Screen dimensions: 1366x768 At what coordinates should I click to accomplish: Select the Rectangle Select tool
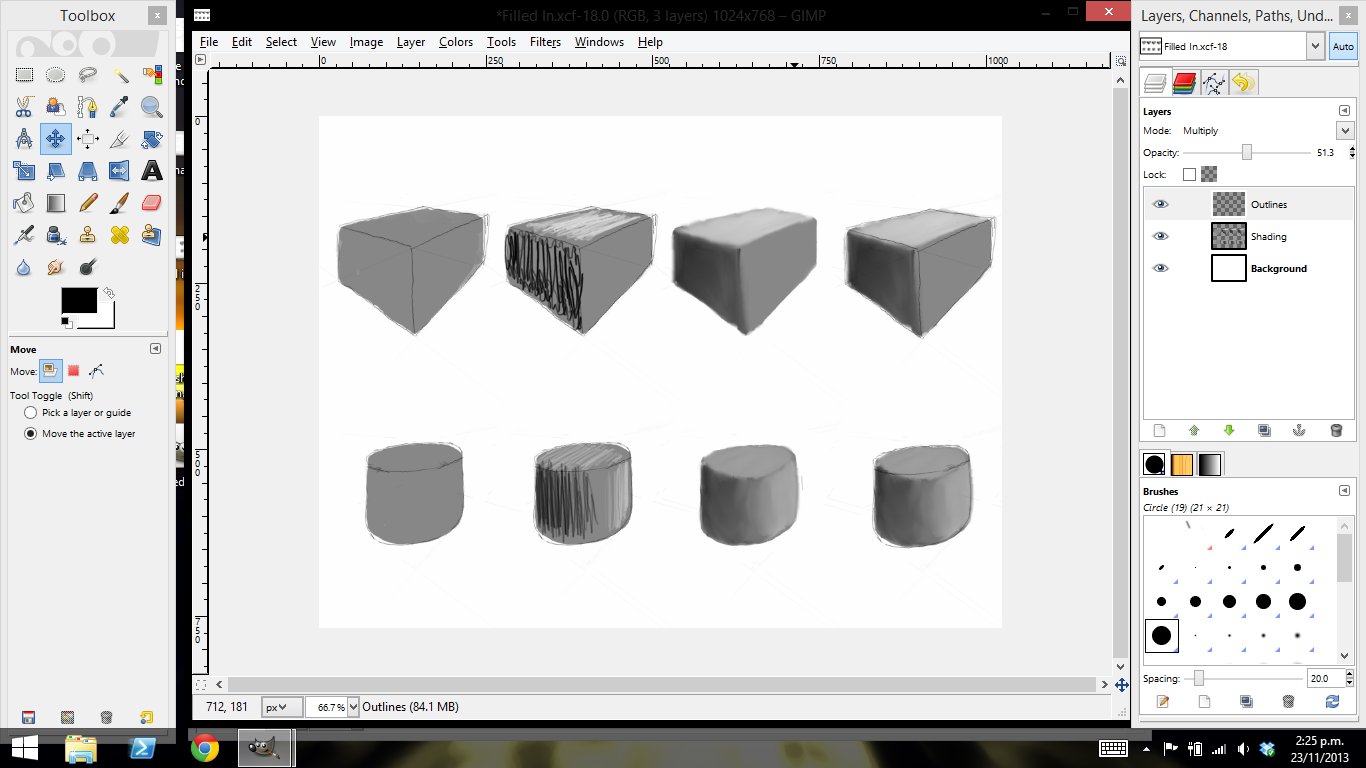point(24,75)
